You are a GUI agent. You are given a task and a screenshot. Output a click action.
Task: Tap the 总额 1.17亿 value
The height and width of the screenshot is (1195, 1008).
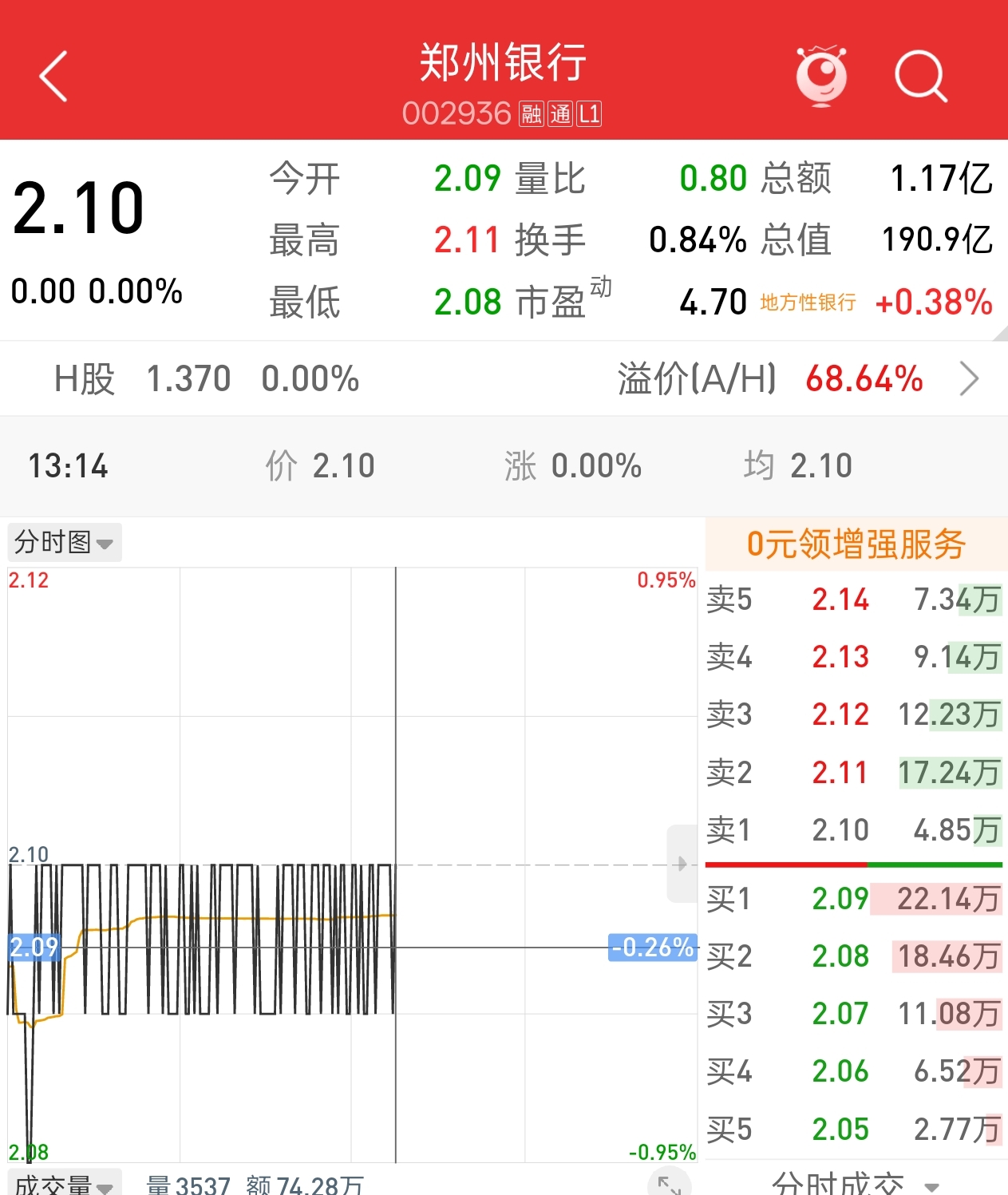tap(942, 178)
